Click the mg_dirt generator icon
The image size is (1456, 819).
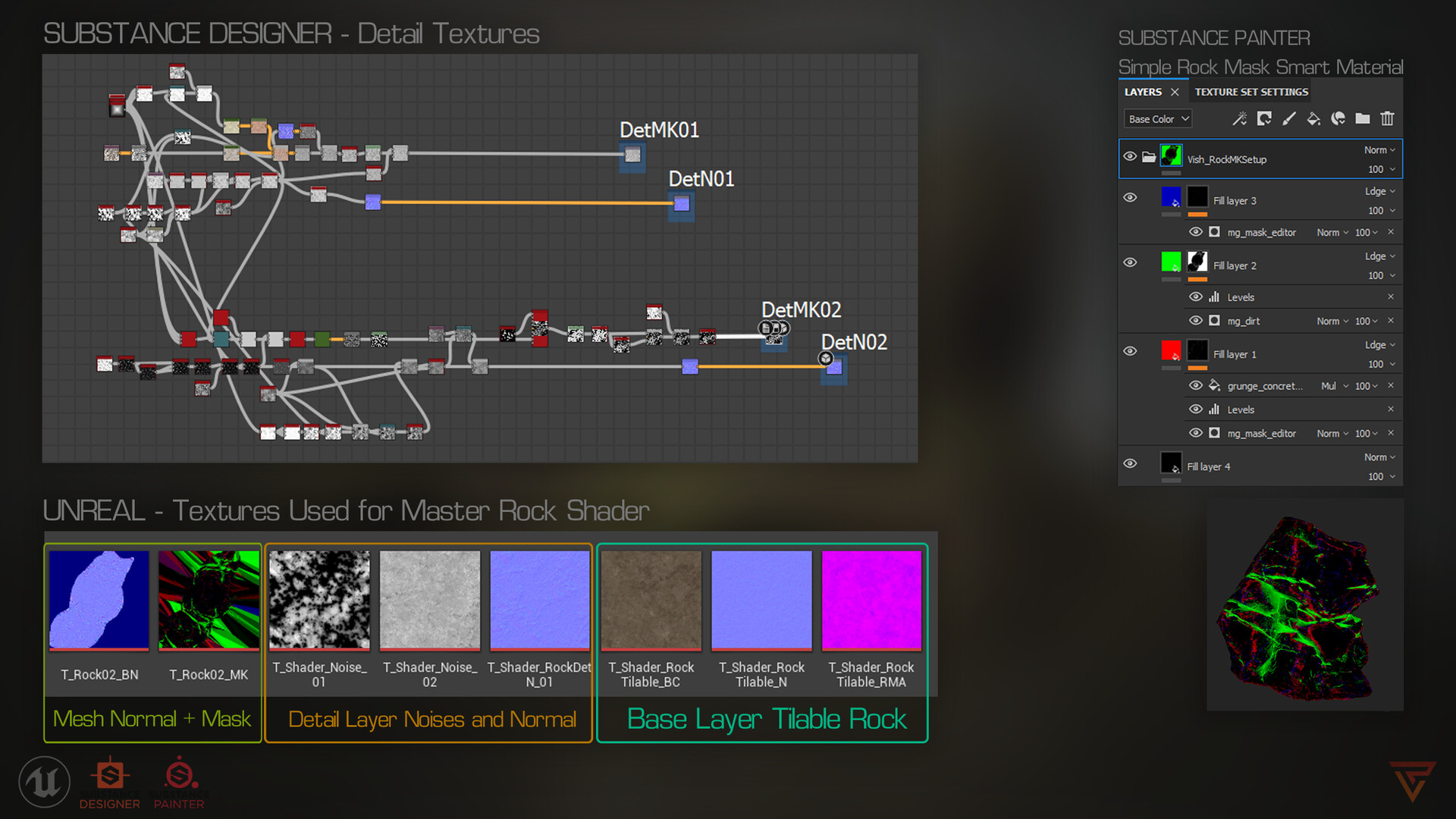pos(1214,321)
